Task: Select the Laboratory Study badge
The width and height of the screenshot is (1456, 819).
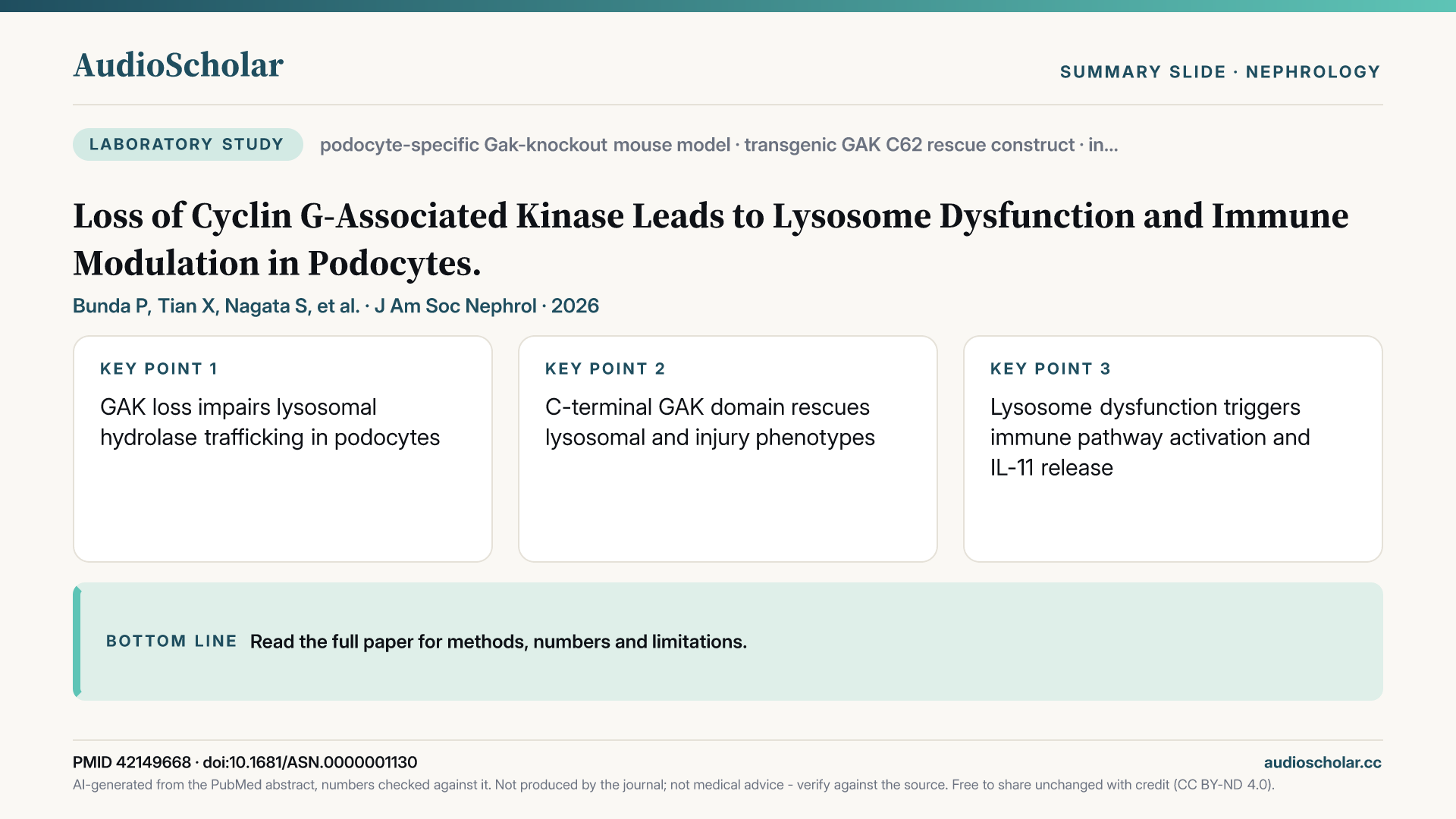Action: (187, 144)
